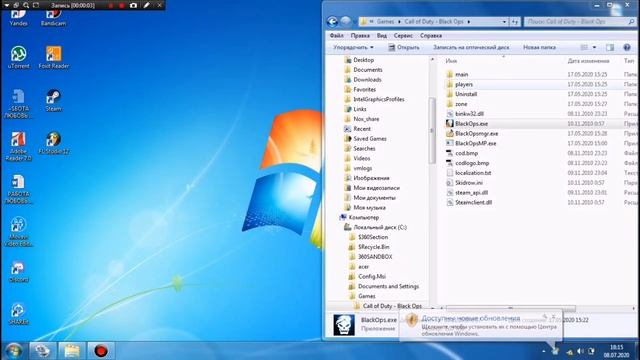Screen dimensions: 640x360
Task: Expand the address bar history dropdown
Action: (504, 22)
